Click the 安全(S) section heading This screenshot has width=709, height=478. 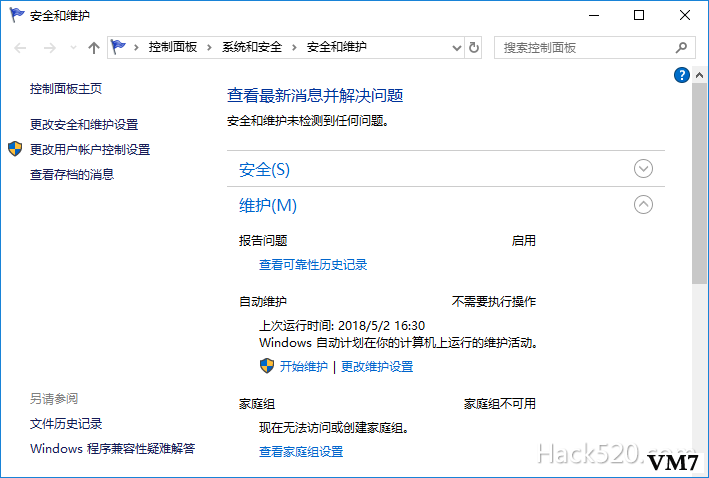pyautogui.click(x=265, y=170)
